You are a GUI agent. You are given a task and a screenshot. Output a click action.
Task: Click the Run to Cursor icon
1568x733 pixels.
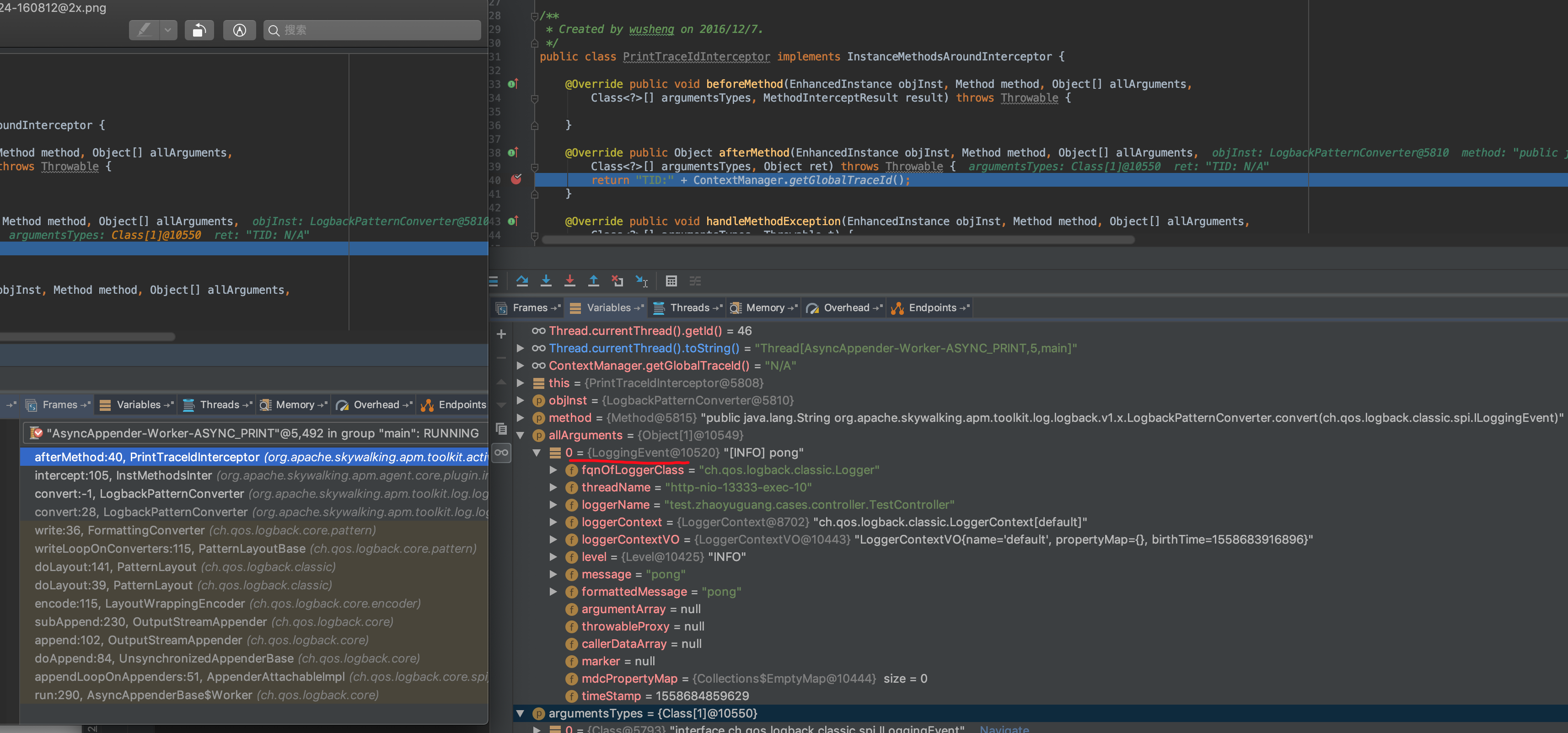[x=642, y=280]
